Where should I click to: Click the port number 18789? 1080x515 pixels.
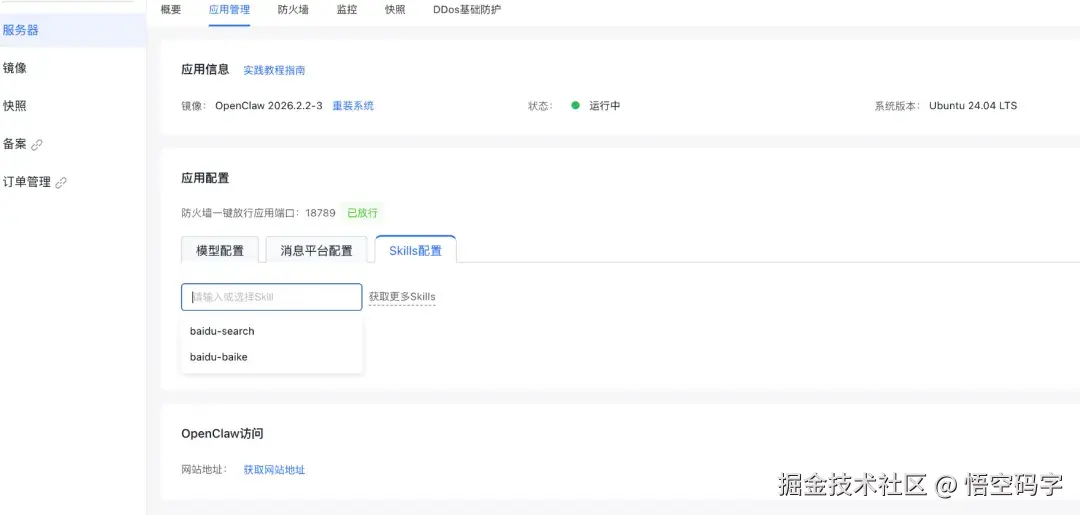tap(320, 213)
